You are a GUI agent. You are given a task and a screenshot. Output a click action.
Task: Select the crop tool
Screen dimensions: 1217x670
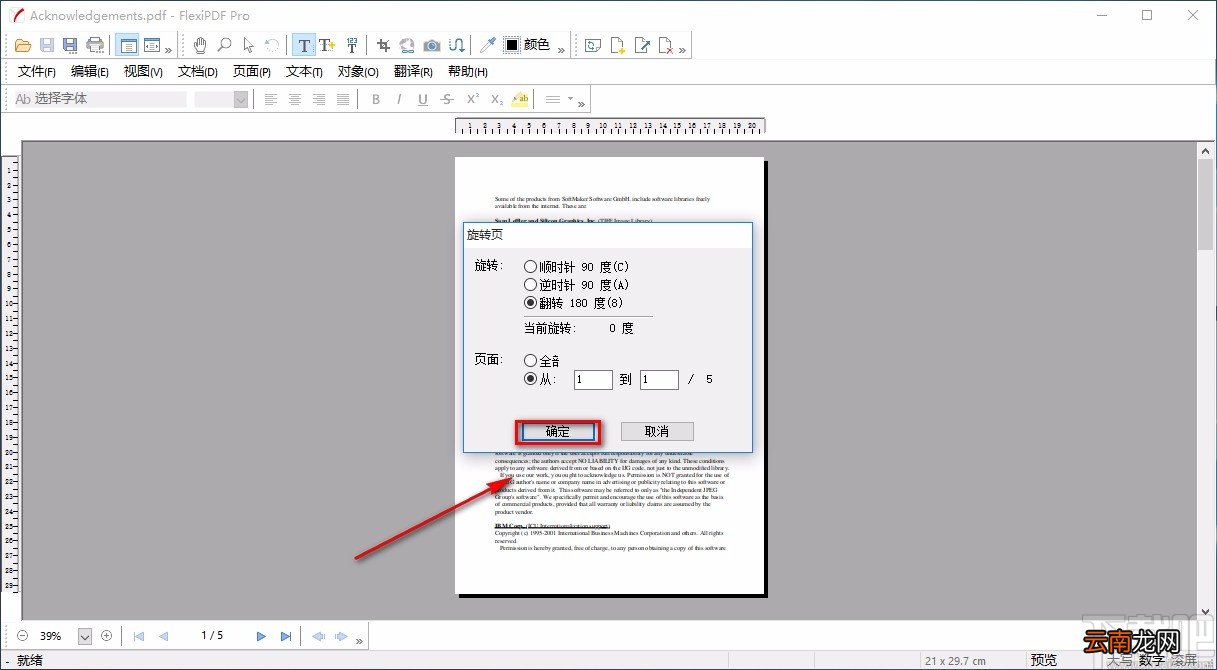click(x=383, y=45)
